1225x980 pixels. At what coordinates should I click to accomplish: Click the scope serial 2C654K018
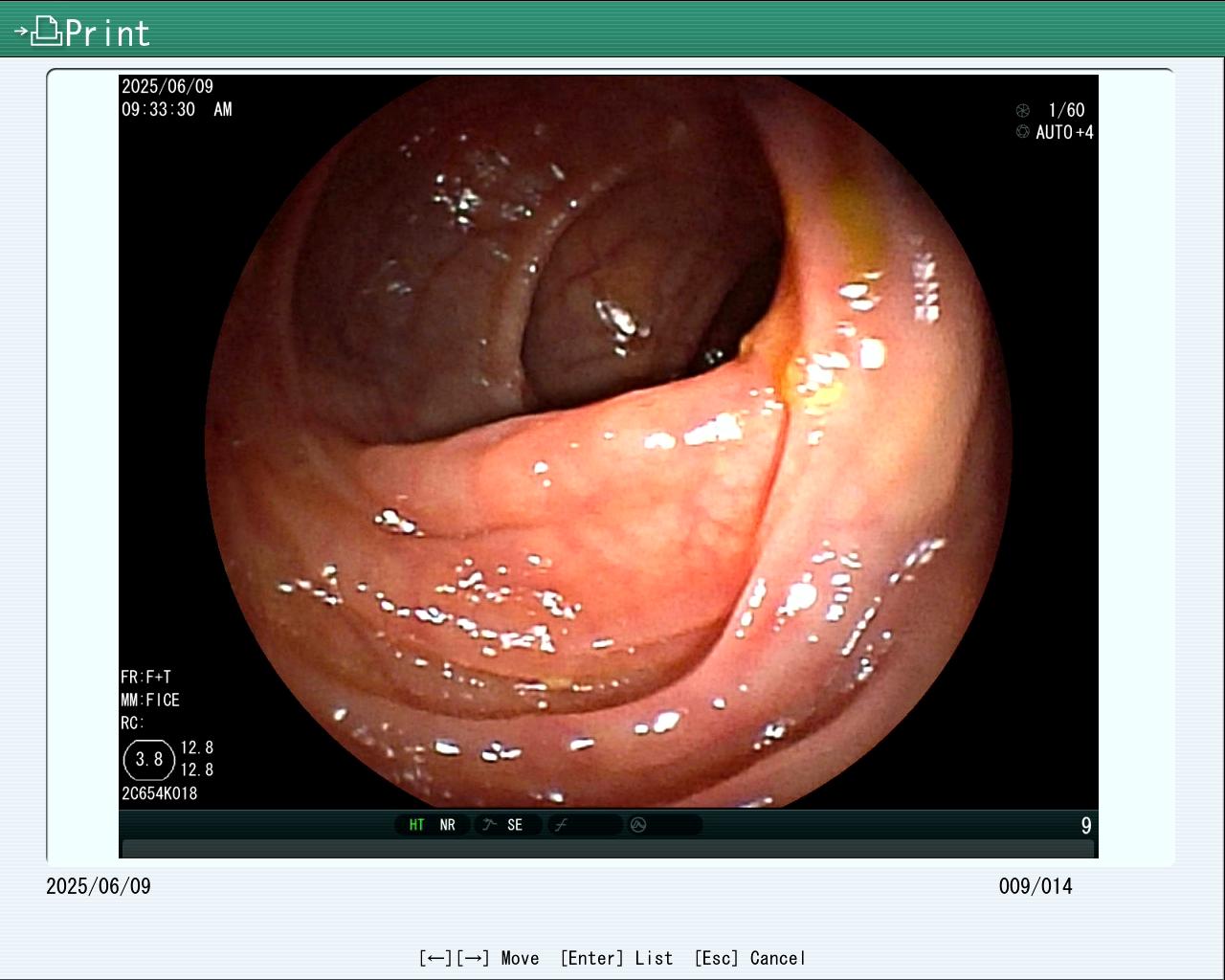[159, 793]
